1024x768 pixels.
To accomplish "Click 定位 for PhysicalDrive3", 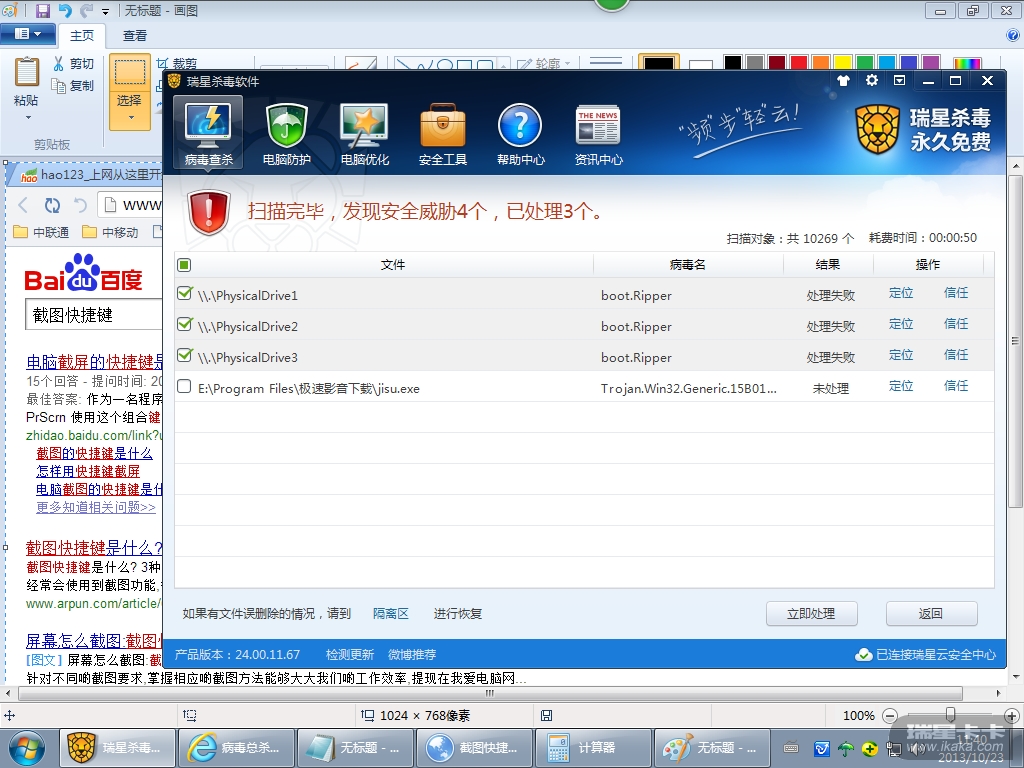I will pyautogui.click(x=901, y=355).
